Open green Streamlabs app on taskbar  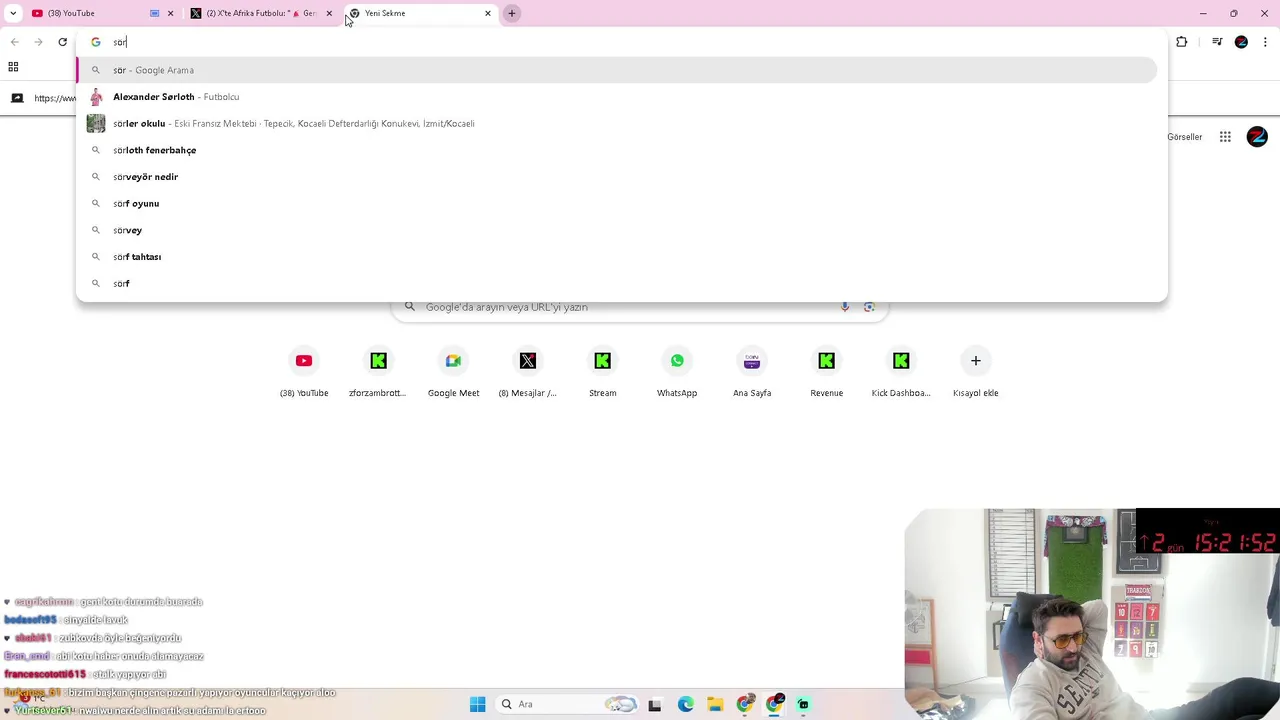click(x=803, y=704)
